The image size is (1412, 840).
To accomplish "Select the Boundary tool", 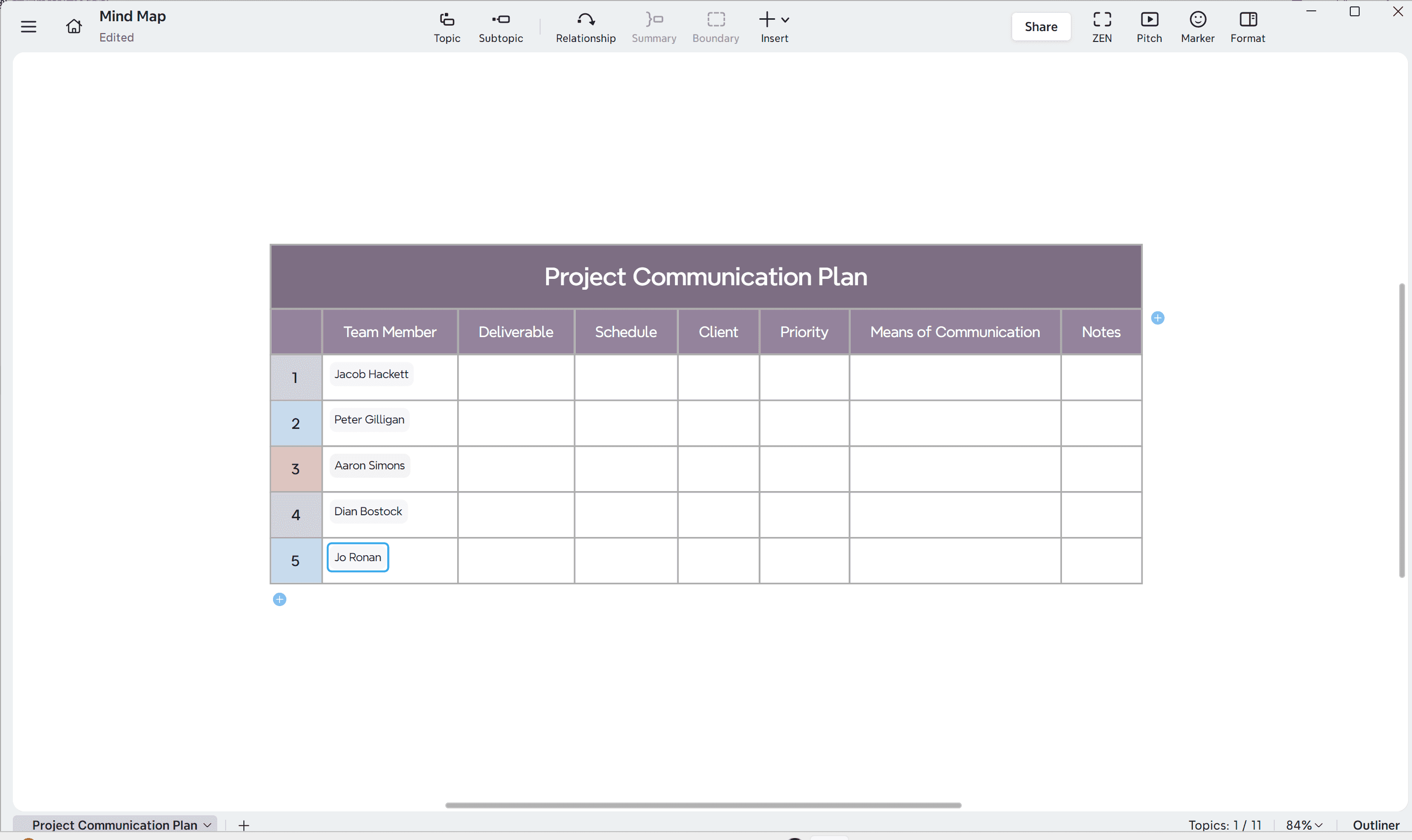I will click(715, 27).
